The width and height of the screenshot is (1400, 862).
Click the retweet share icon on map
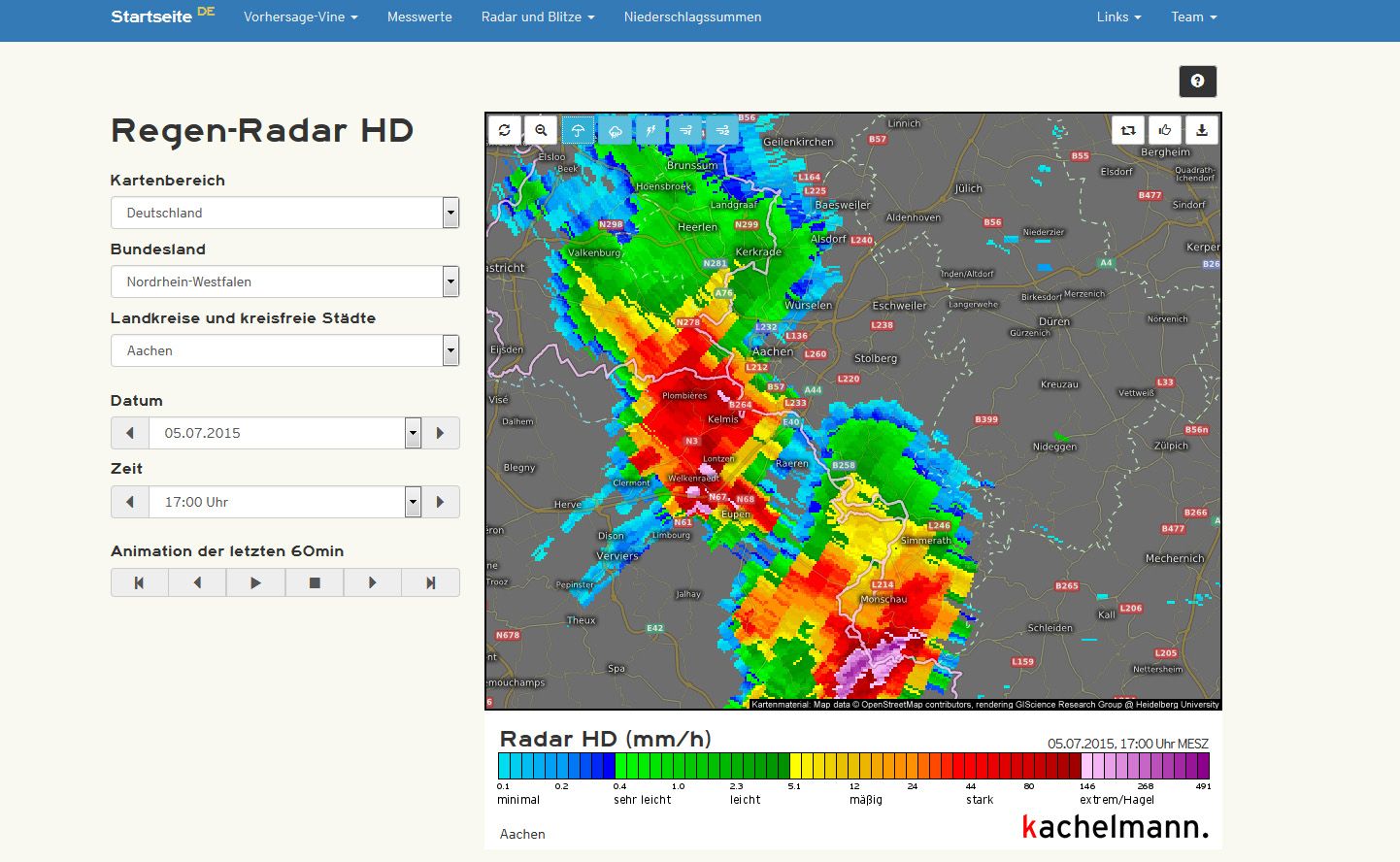1128,129
